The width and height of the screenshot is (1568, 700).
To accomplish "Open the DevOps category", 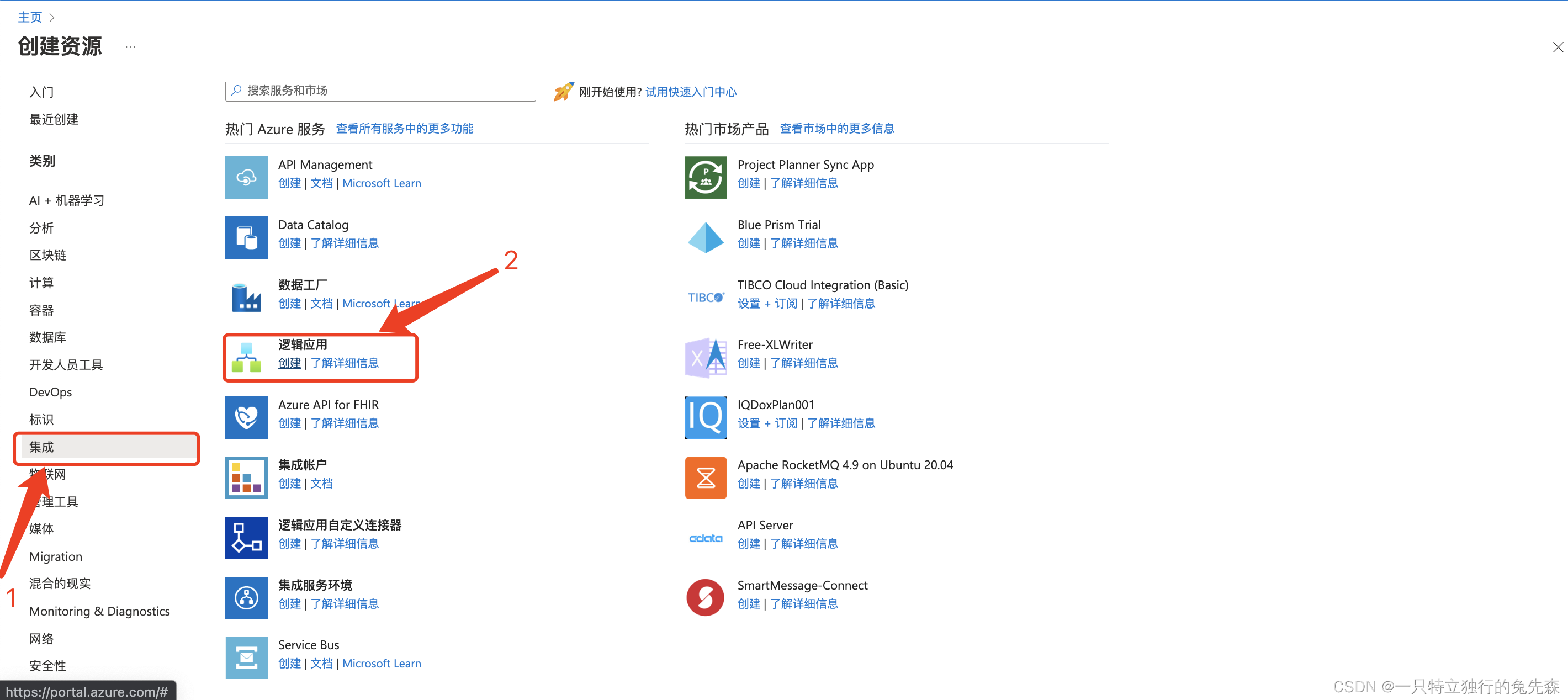I will (51, 392).
